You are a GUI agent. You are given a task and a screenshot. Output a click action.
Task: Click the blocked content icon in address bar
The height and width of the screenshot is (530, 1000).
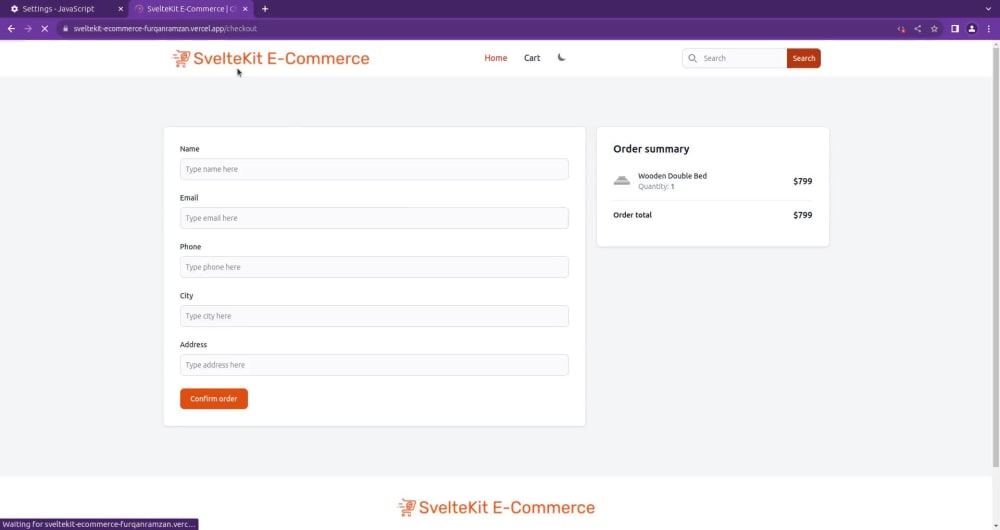point(901,29)
